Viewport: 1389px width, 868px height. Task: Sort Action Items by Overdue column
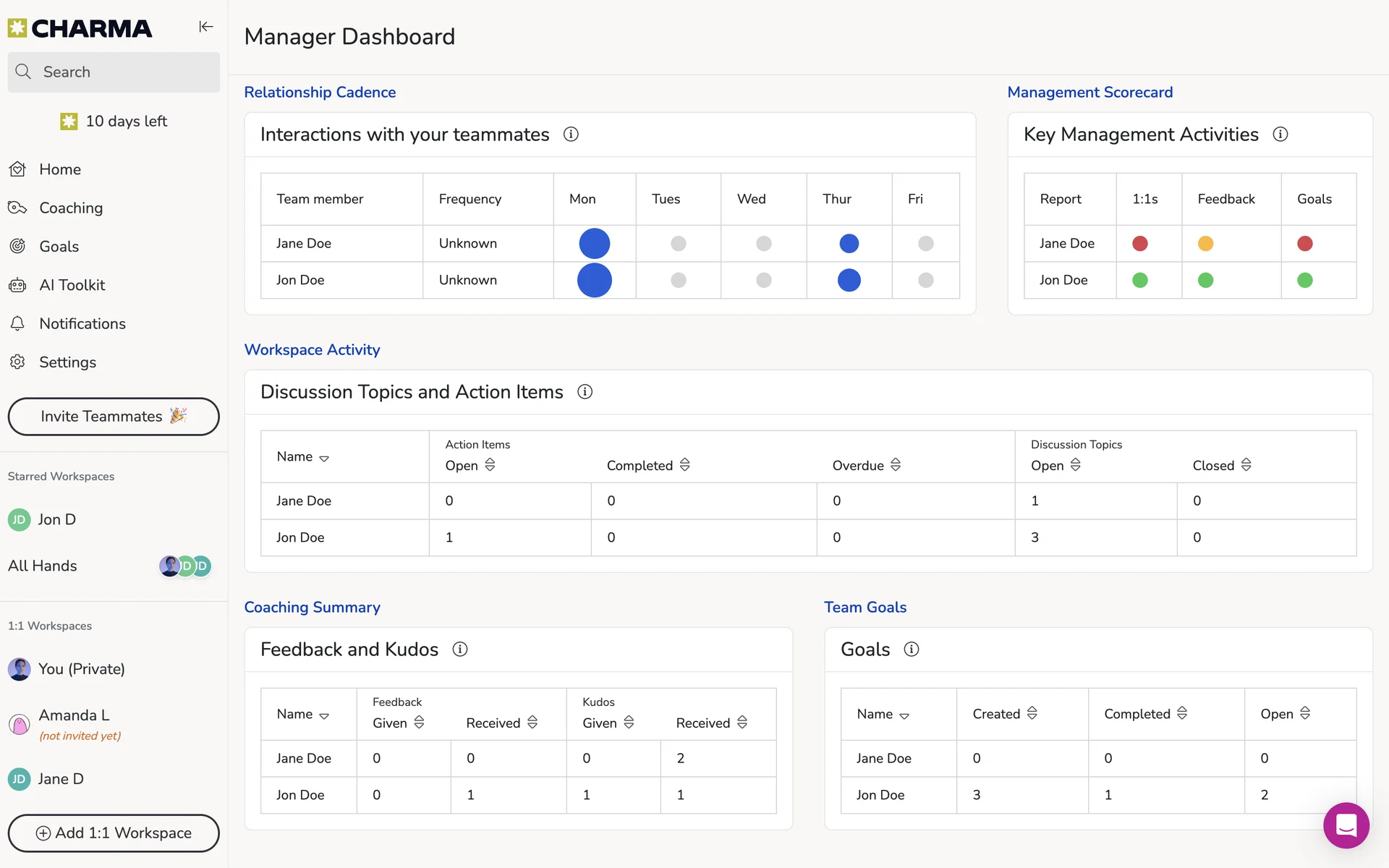(896, 465)
